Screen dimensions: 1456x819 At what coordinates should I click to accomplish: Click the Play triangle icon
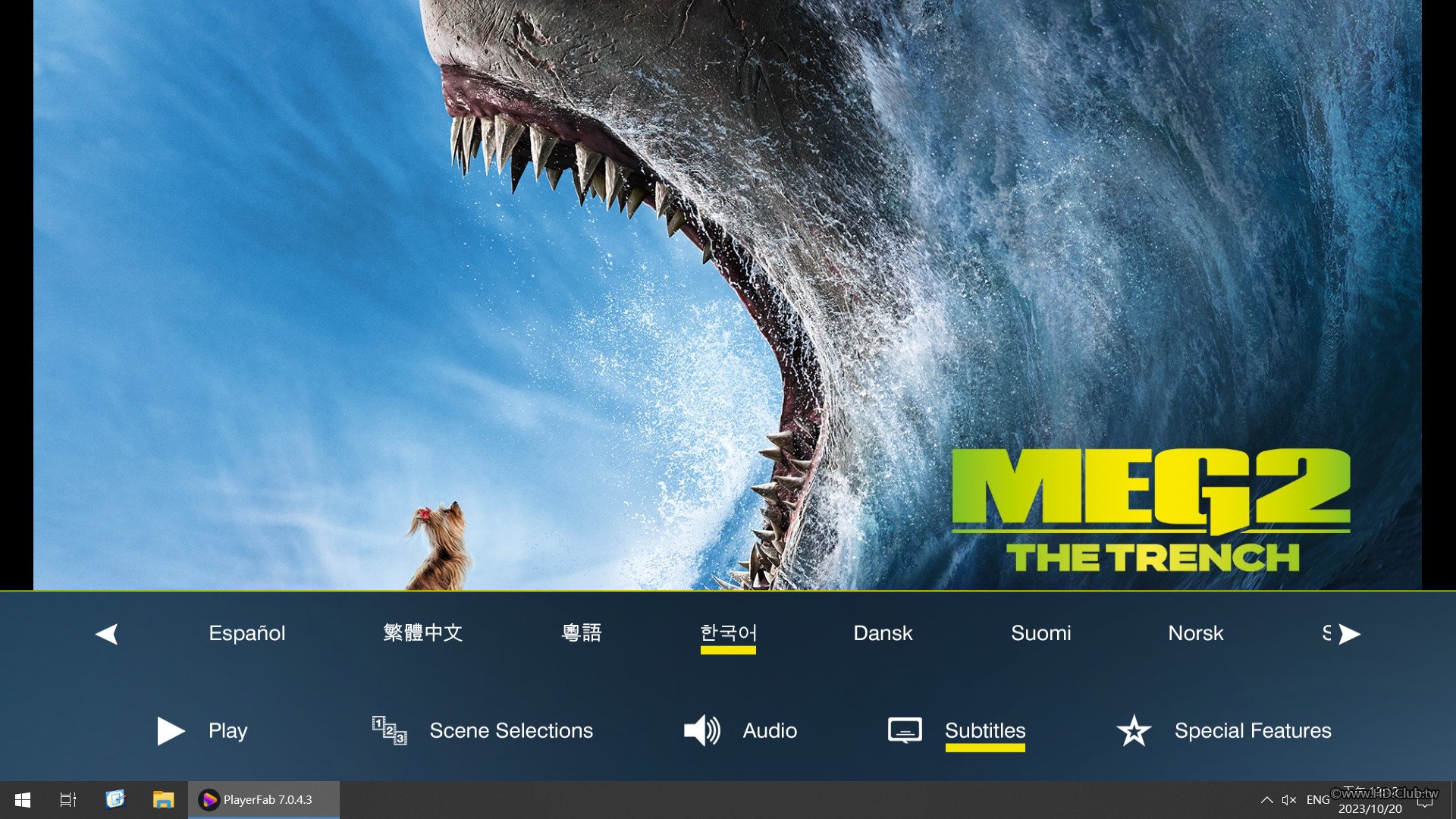coord(170,731)
